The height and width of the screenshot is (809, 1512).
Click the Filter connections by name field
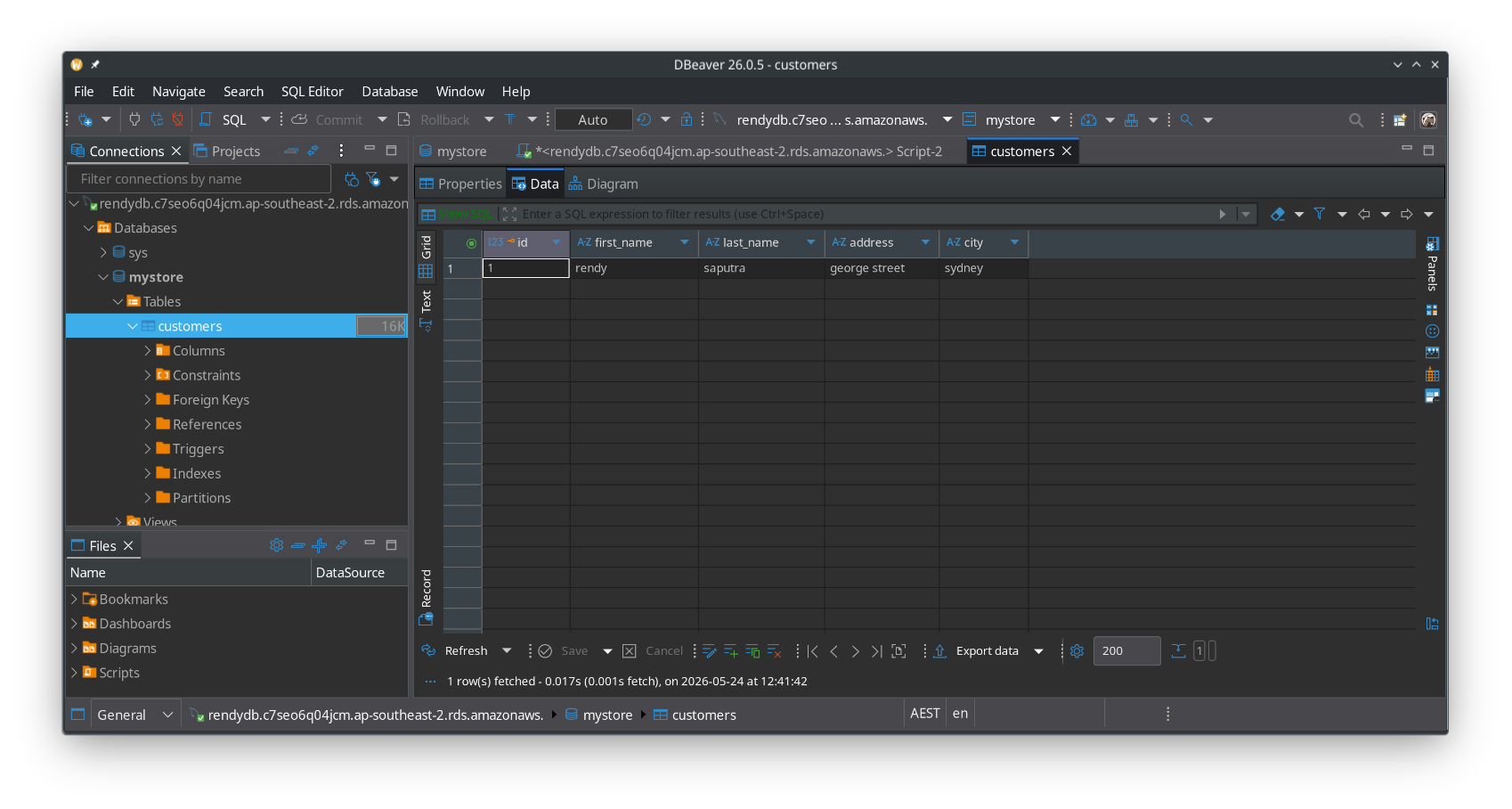(x=199, y=179)
